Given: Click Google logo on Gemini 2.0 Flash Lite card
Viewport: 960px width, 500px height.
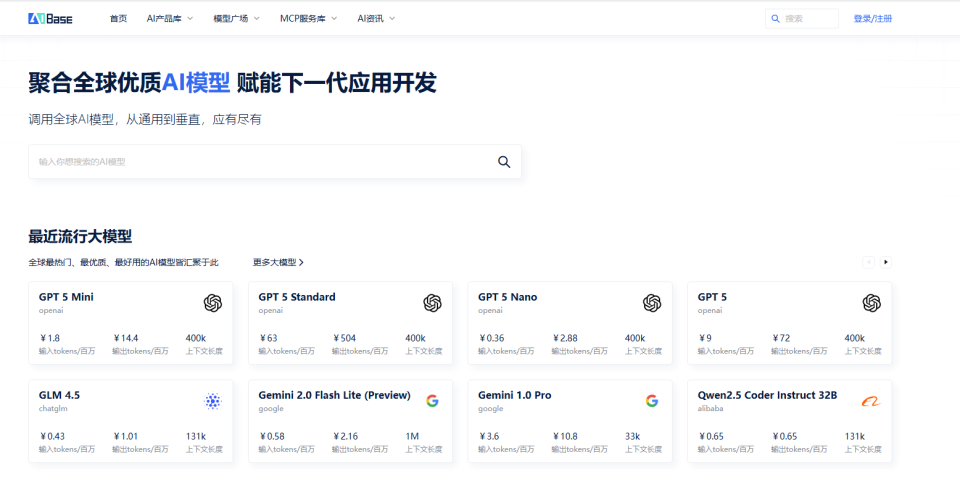Looking at the screenshot, I should [x=432, y=401].
